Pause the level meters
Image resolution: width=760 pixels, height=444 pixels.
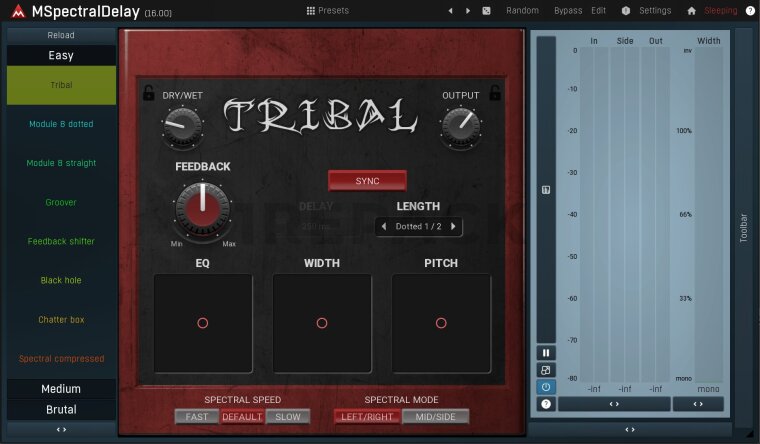pos(546,353)
